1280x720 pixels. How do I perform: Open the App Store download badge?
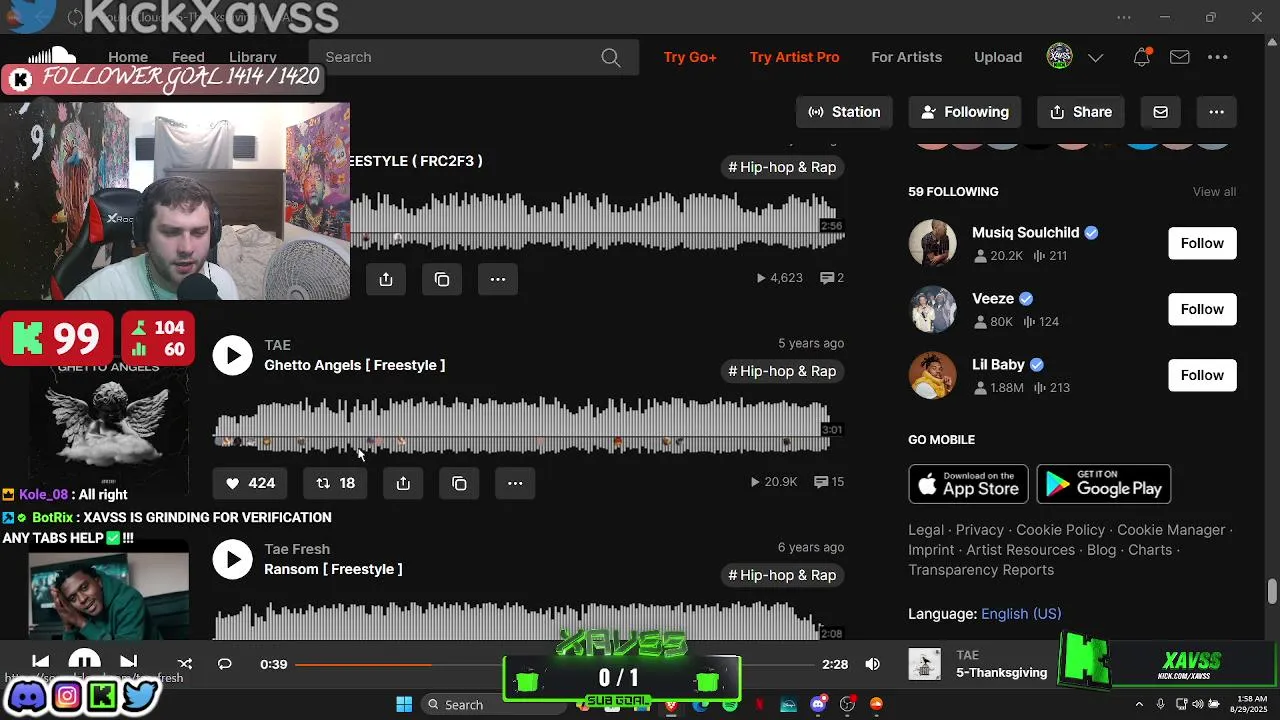[x=968, y=484]
